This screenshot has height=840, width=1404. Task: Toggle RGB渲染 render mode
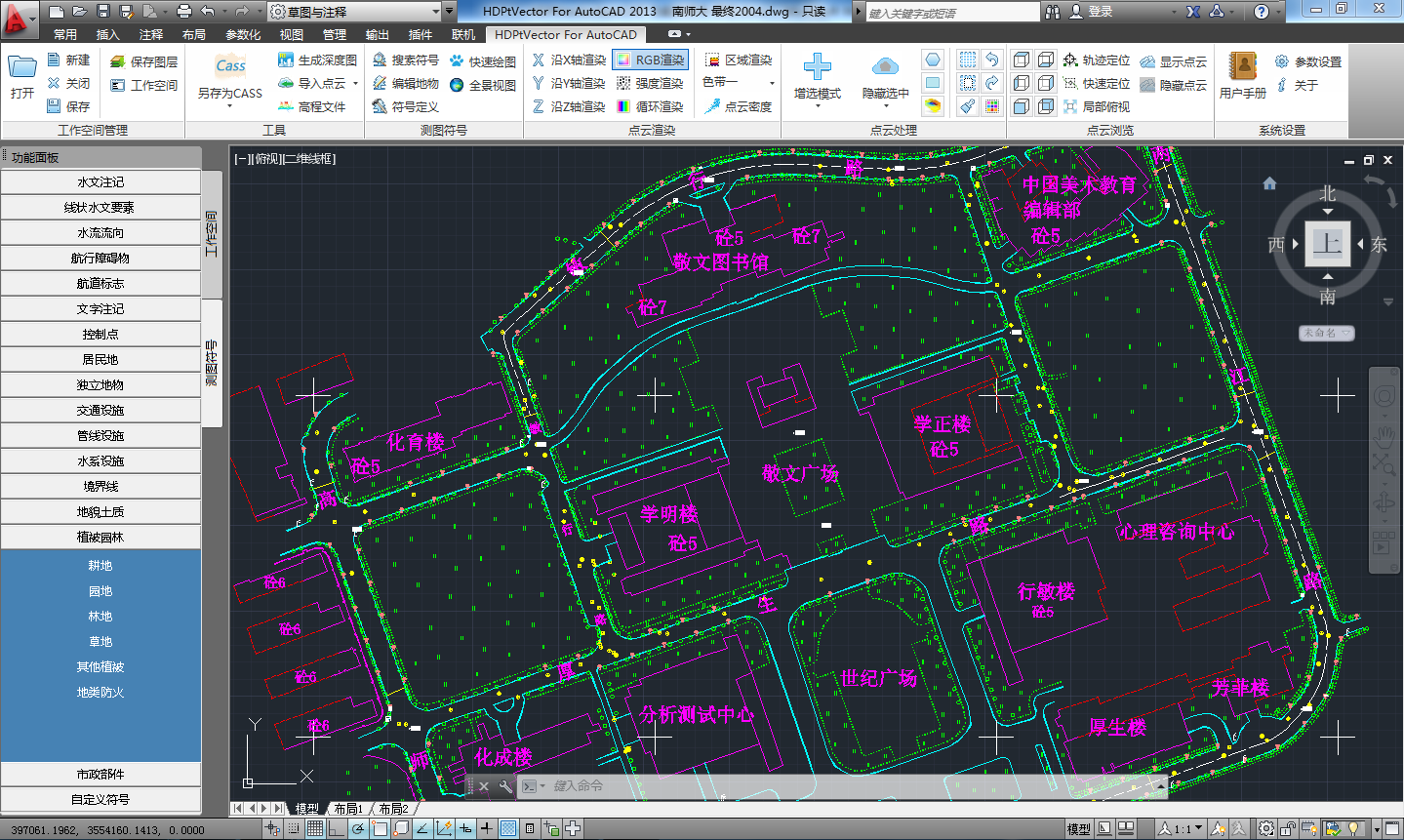click(x=651, y=60)
